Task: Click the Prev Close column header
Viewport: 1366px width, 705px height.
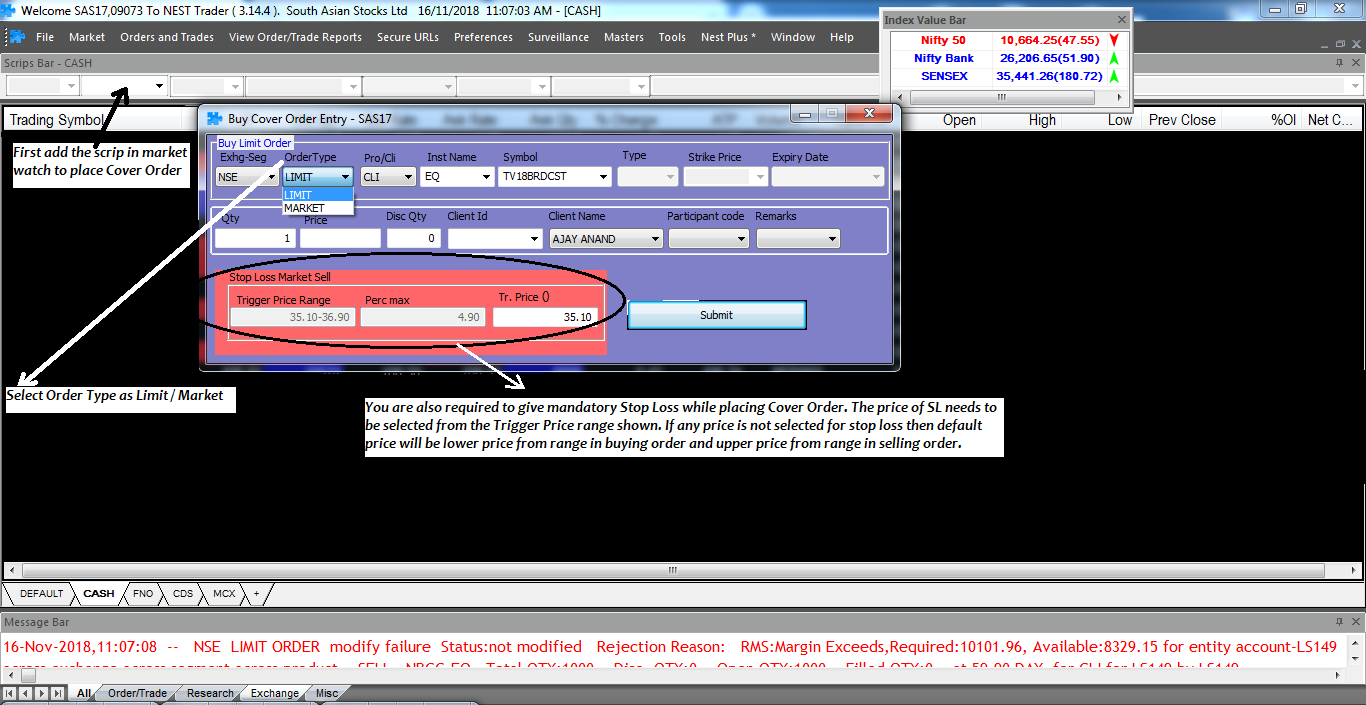Action: coord(1182,120)
